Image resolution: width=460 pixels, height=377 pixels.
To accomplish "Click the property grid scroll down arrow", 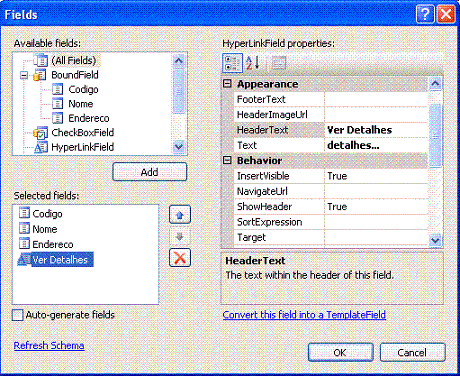I will tap(435, 240).
